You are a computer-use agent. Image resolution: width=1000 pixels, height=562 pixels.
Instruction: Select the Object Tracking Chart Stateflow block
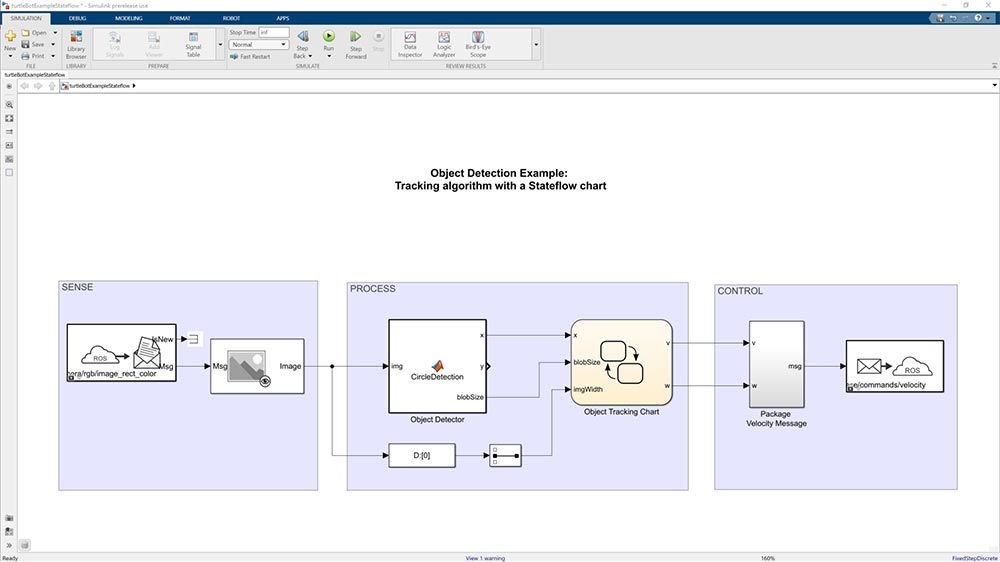coord(621,362)
